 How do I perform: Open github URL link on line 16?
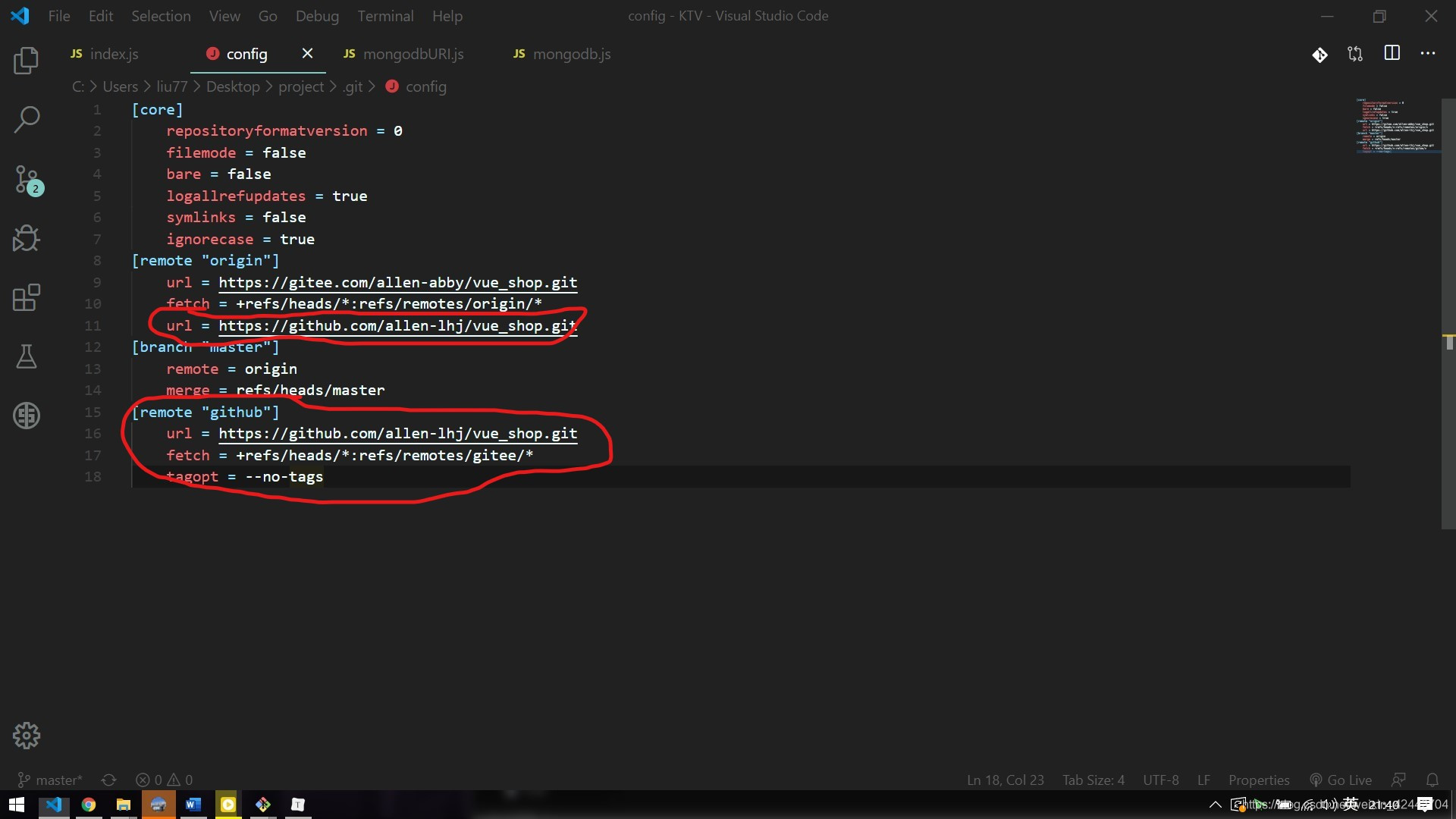(397, 433)
